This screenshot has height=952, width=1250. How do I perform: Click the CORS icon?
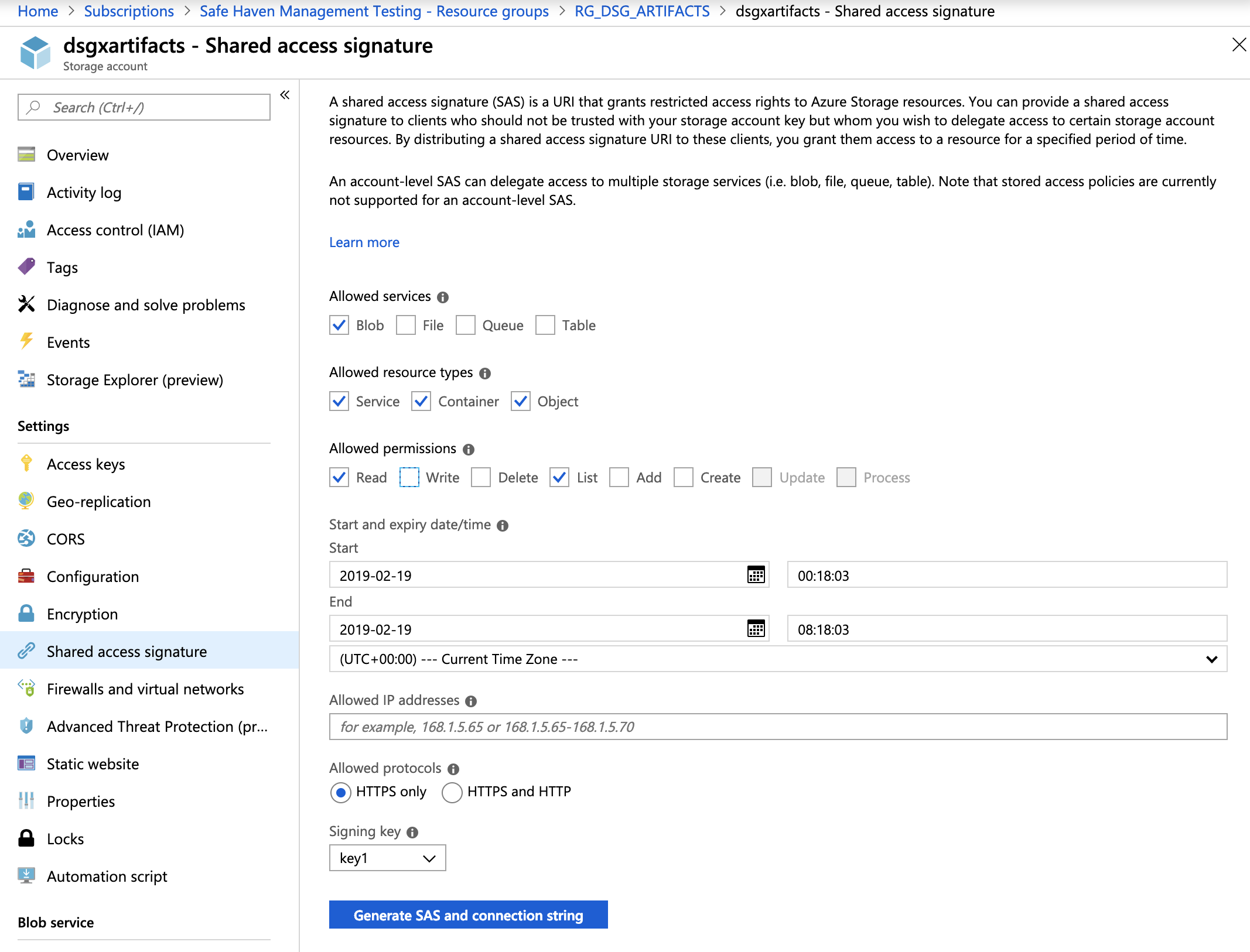tap(26, 538)
